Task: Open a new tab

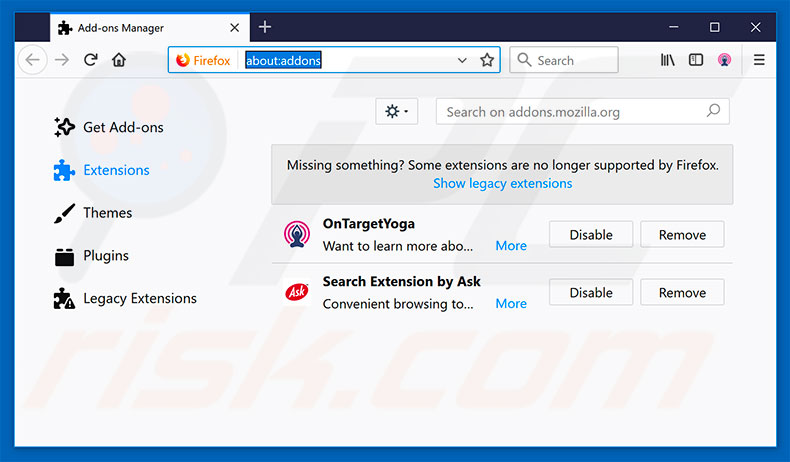Action: [x=265, y=27]
